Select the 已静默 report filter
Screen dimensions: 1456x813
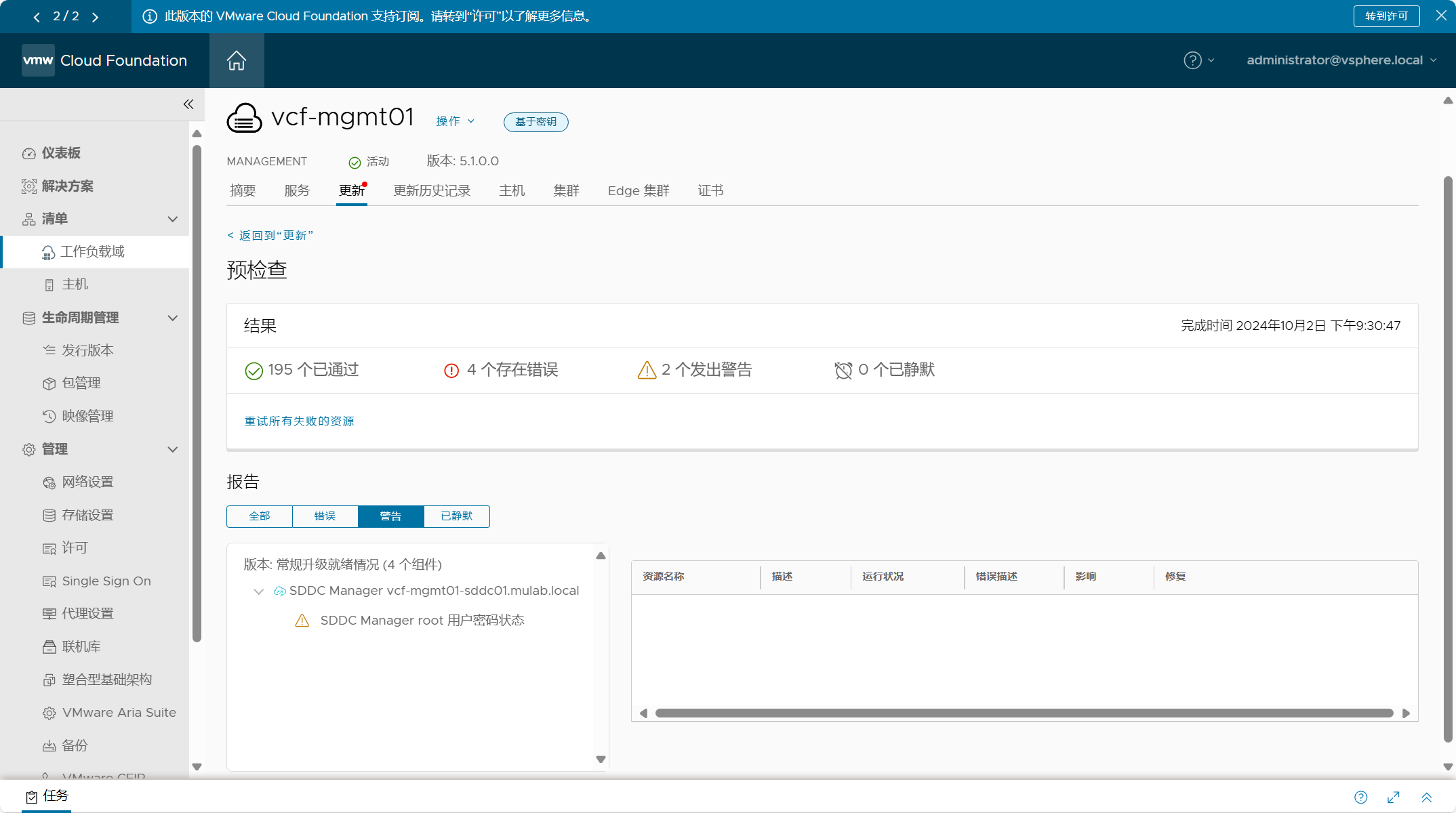pos(456,516)
